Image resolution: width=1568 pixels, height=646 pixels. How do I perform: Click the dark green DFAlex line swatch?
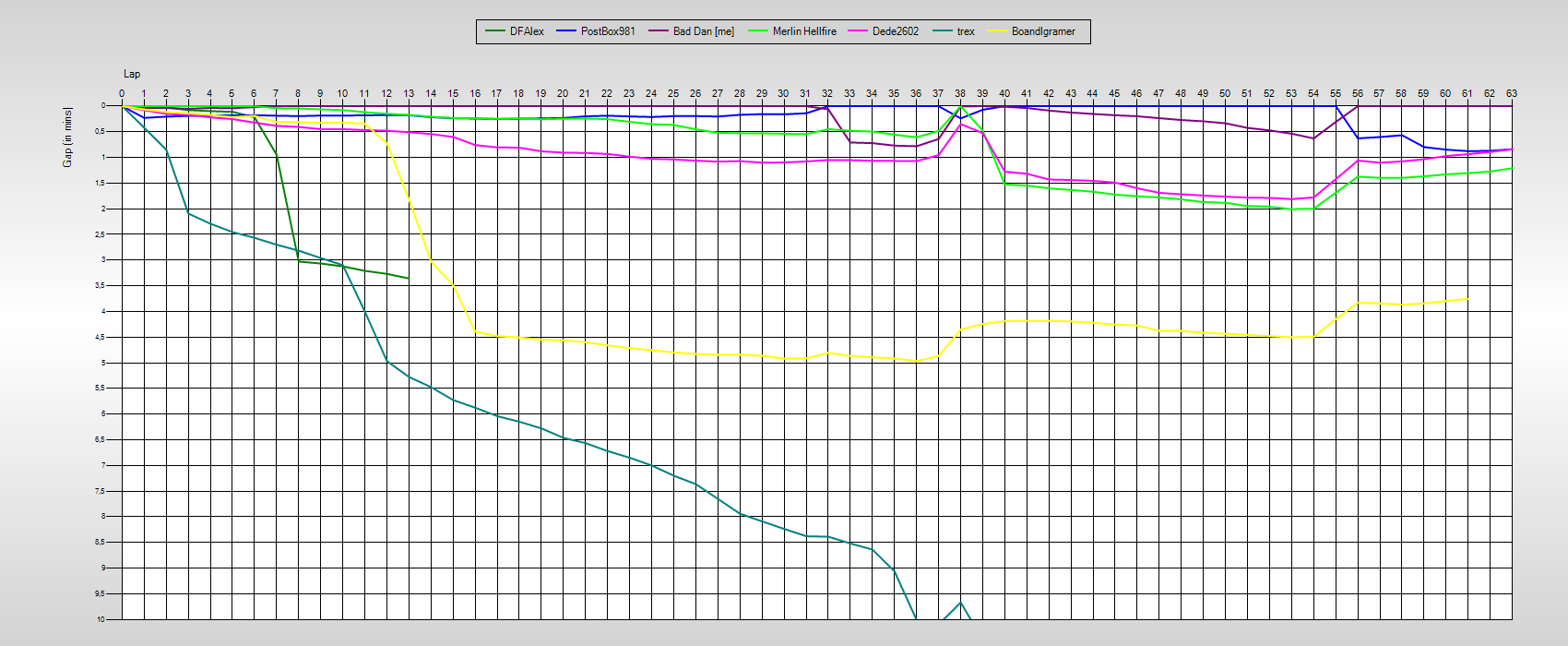pyautogui.click(x=495, y=31)
